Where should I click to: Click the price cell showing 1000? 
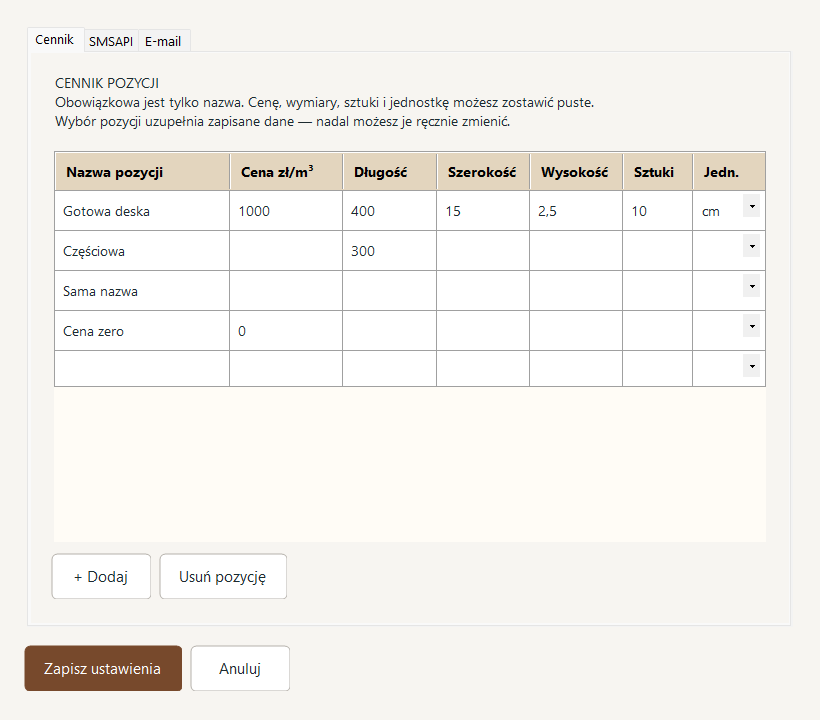tap(286, 211)
